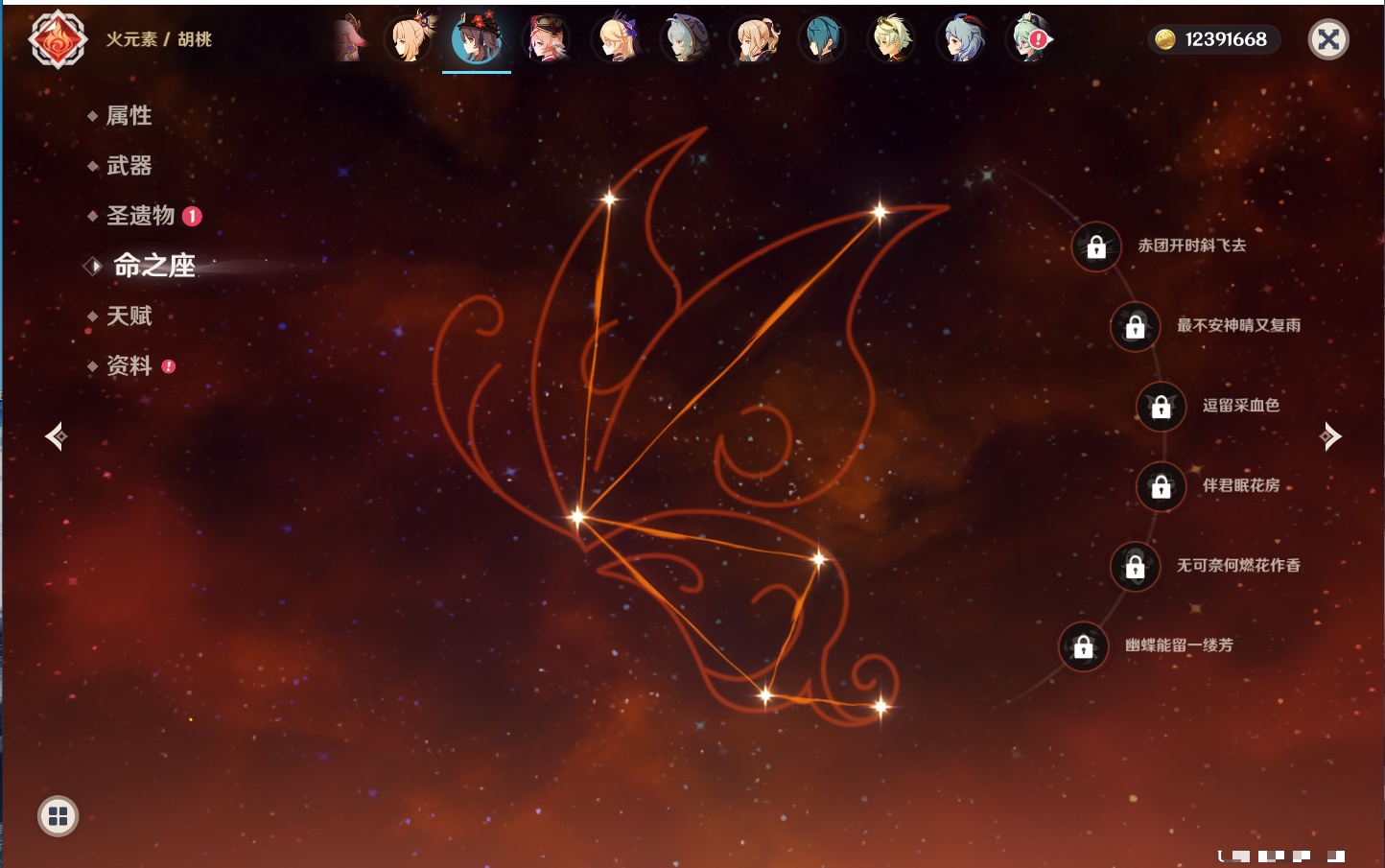
Task: Select the 命之座 constellation menu
Action: tap(153, 266)
